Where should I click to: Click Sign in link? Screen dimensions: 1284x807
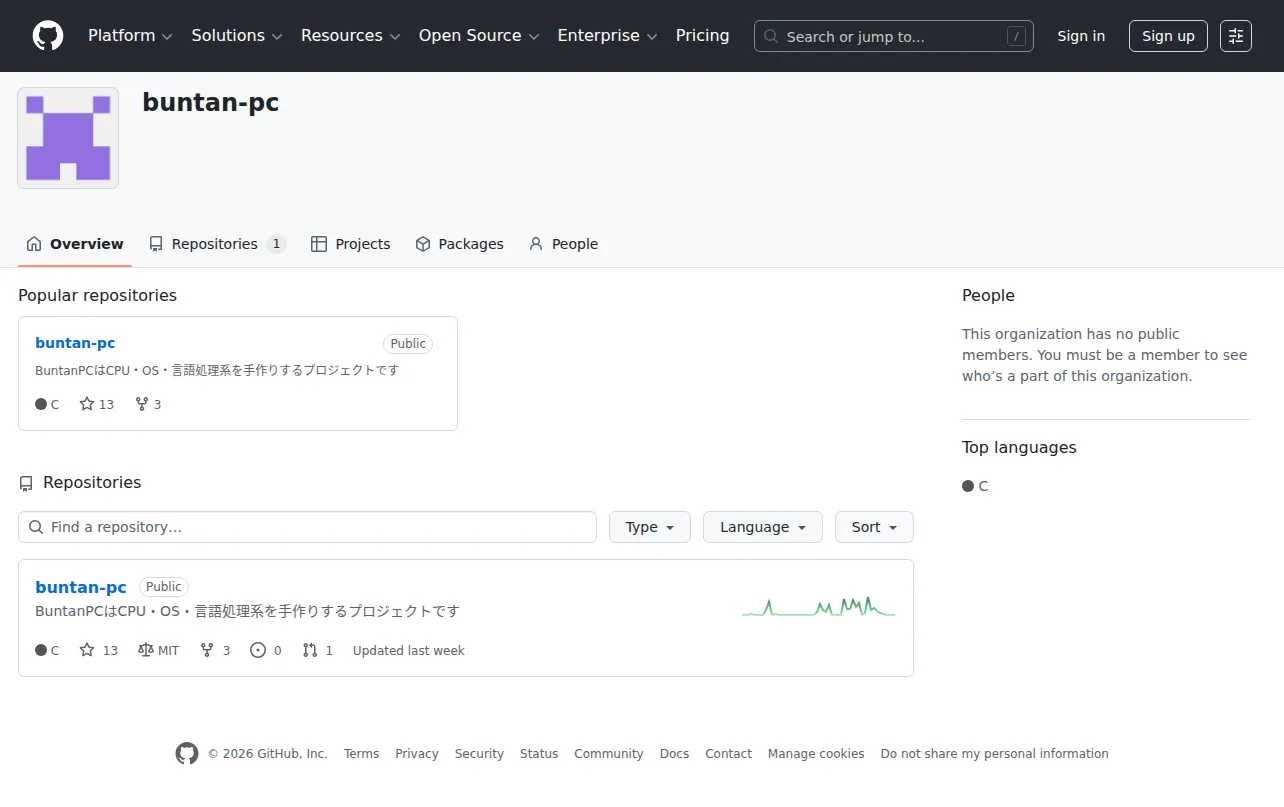tap(1081, 36)
